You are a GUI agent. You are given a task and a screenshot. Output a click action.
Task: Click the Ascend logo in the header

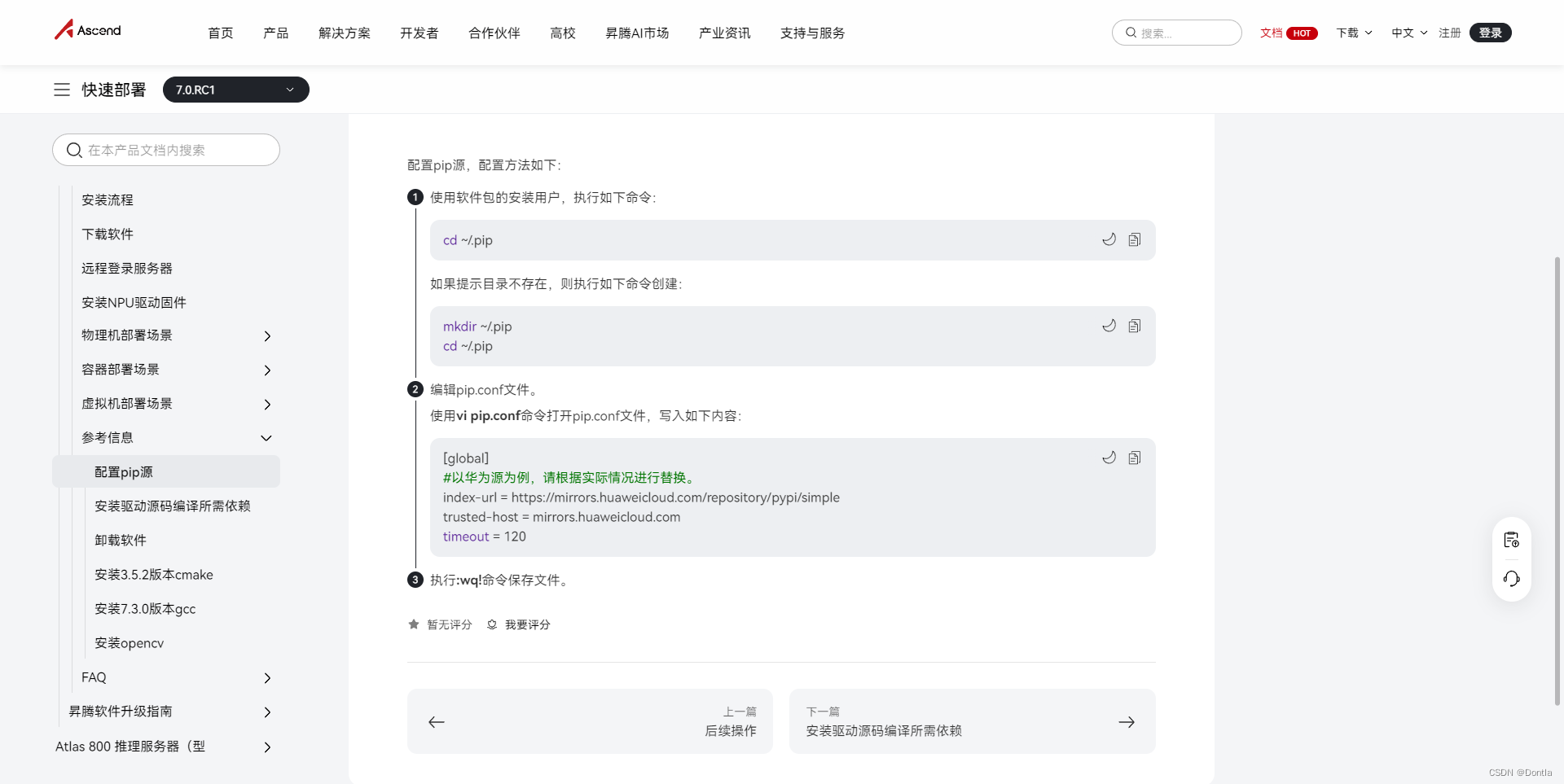[87, 29]
